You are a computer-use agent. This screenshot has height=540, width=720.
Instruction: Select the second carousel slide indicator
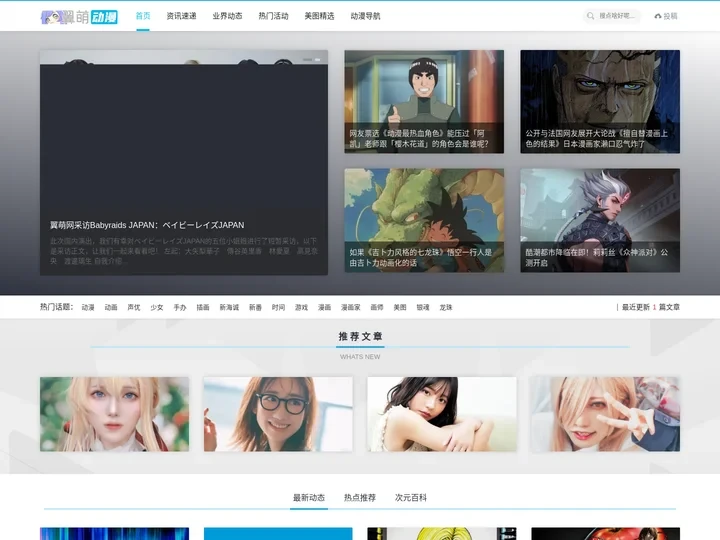click(x=318, y=59)
